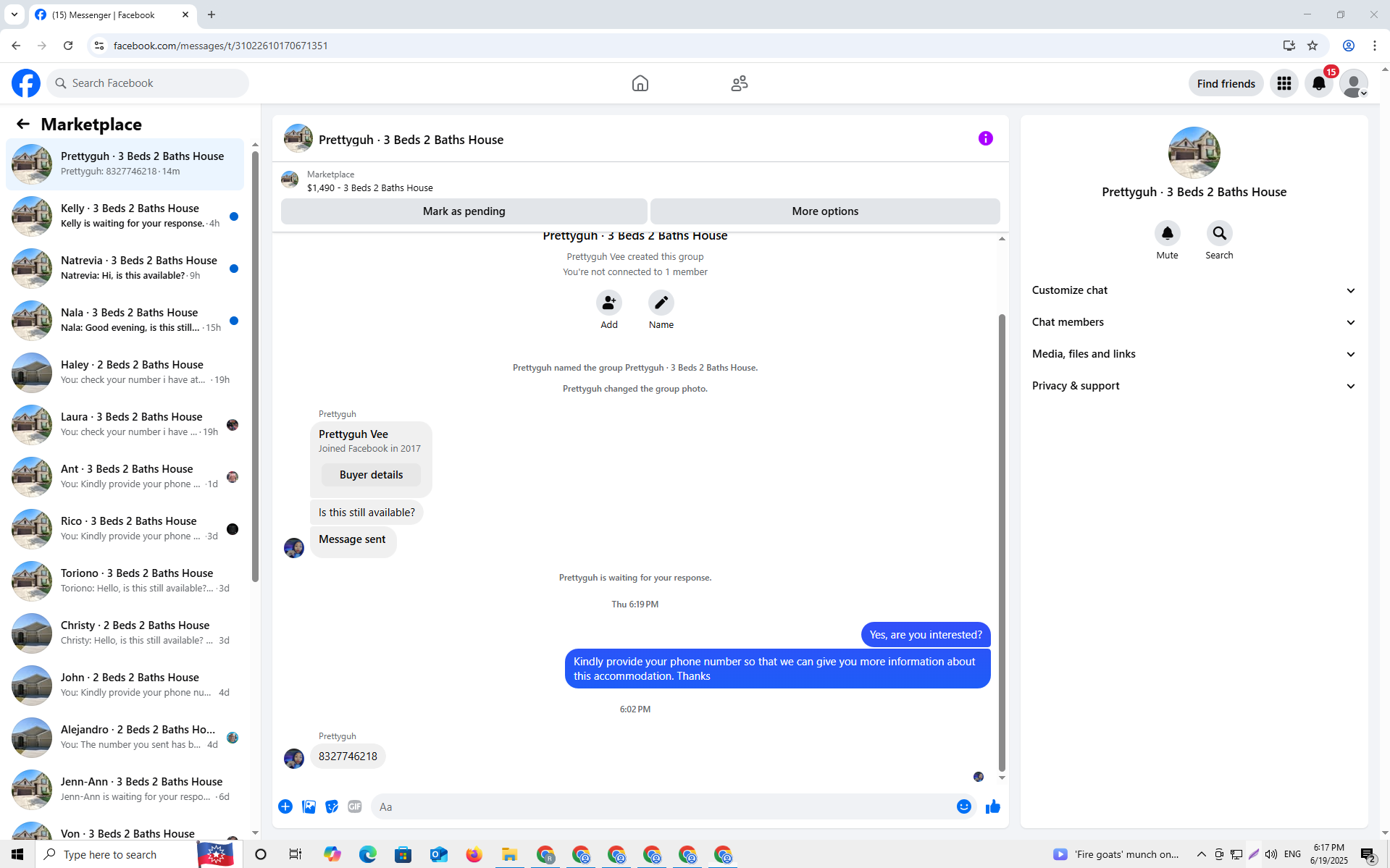Screen dimensions: 1390x868
Task: Open the notifications bell
Action: pos(1318,83)
